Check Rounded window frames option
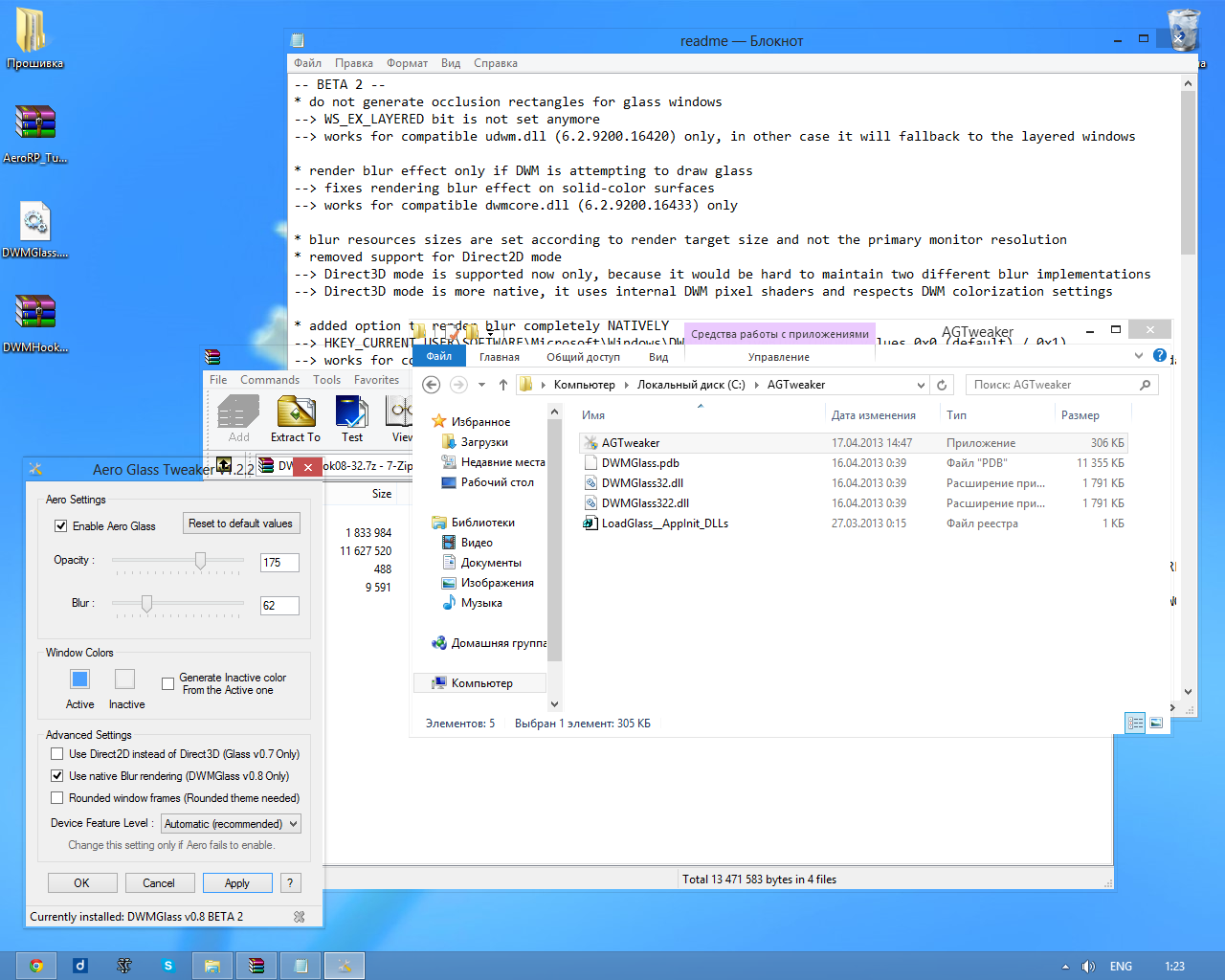The height and width of the screenshot is (980, 1225). (x=57, y=798)
